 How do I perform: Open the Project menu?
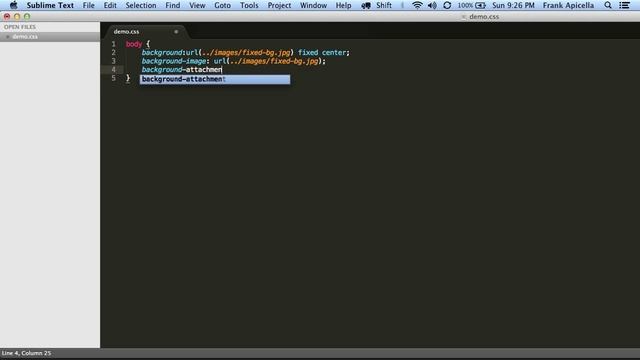coord(279,5)
